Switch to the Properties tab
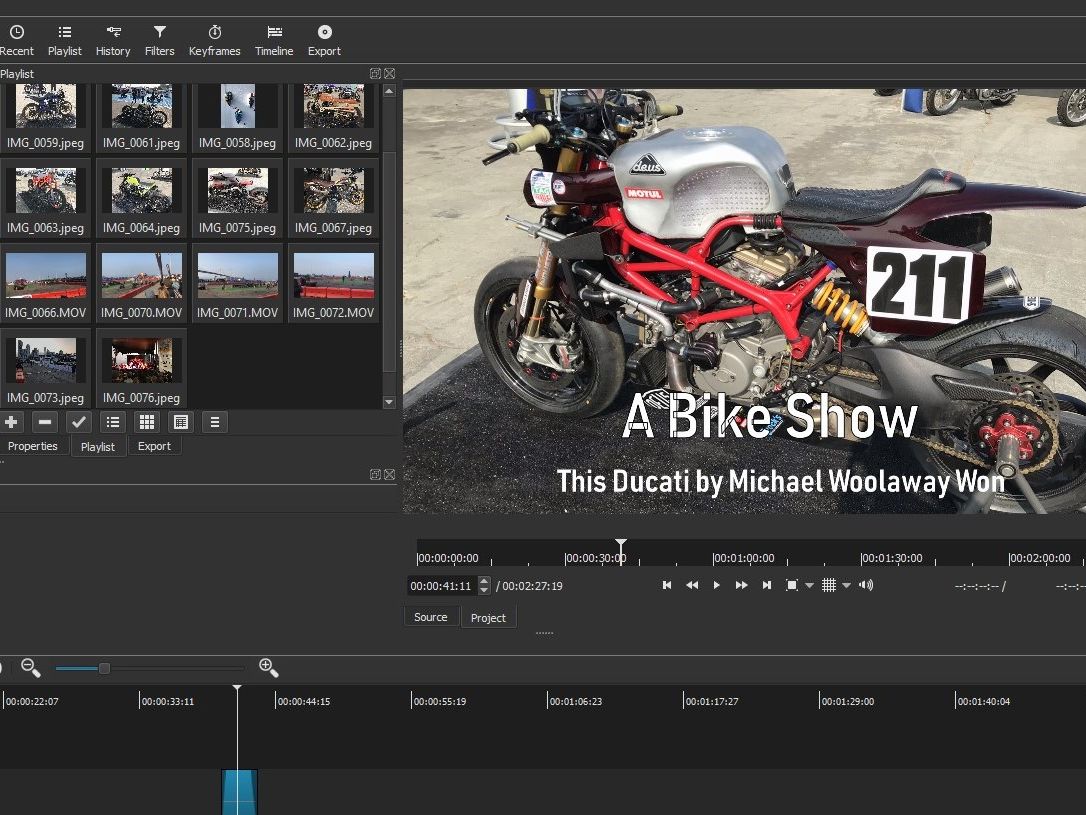1086x815 pixels. tap(33, 446)
